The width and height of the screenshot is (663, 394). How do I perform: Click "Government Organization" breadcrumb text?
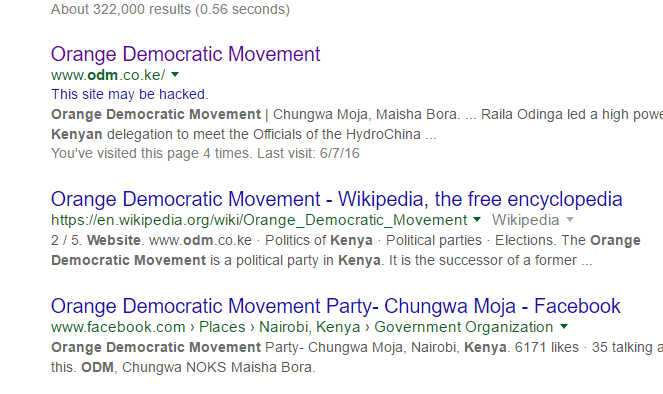[x=464, y=327]
